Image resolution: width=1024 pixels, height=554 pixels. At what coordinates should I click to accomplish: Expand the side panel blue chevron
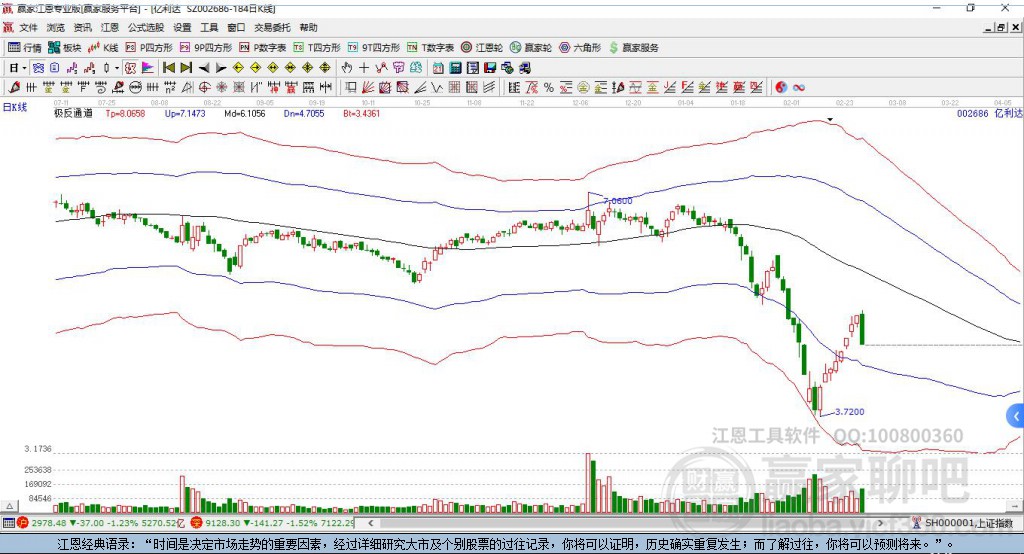coord(1016,416)
